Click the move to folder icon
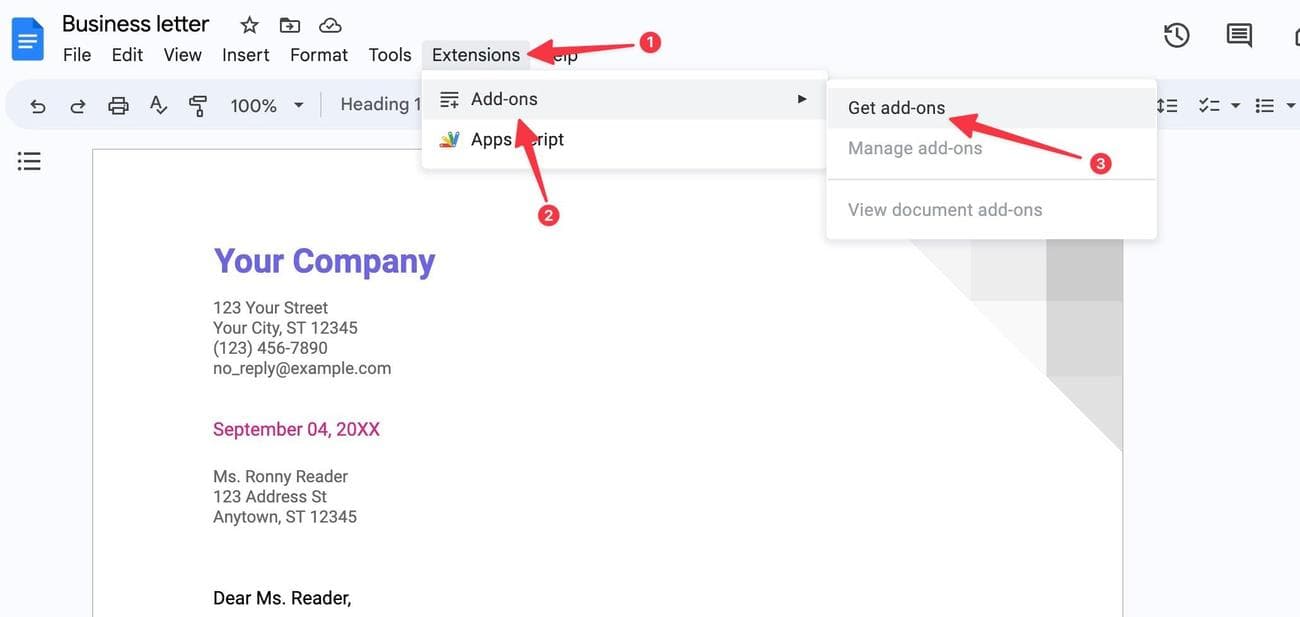 (x=289, y=25)
